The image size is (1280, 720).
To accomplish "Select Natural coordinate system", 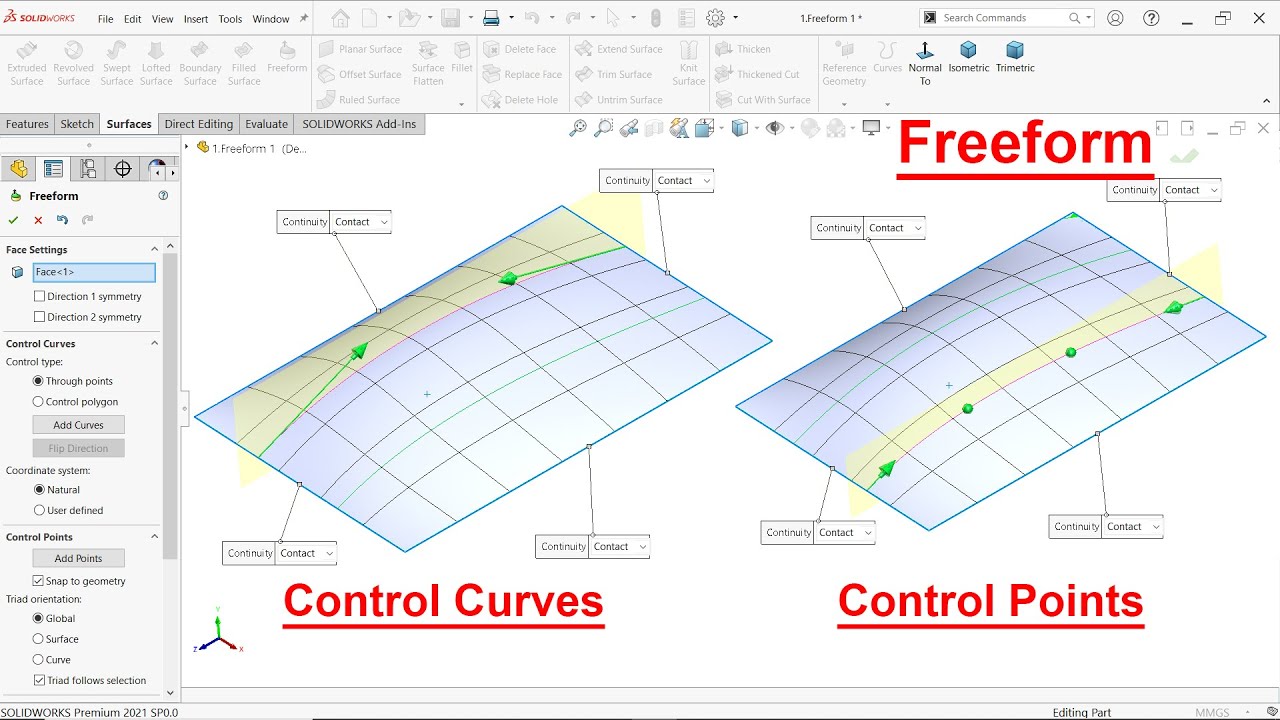I will point(38,490).
